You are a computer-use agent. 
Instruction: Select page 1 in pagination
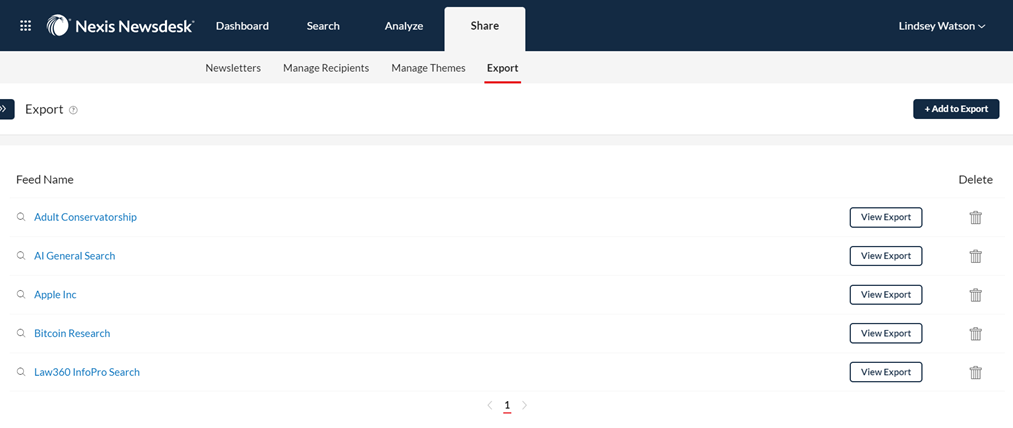point(507,405)
